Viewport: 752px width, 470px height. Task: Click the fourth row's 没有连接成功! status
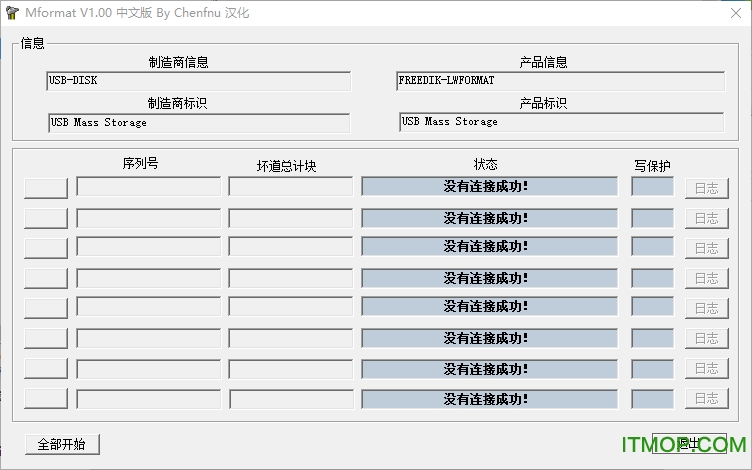click(x=490, y=278)
